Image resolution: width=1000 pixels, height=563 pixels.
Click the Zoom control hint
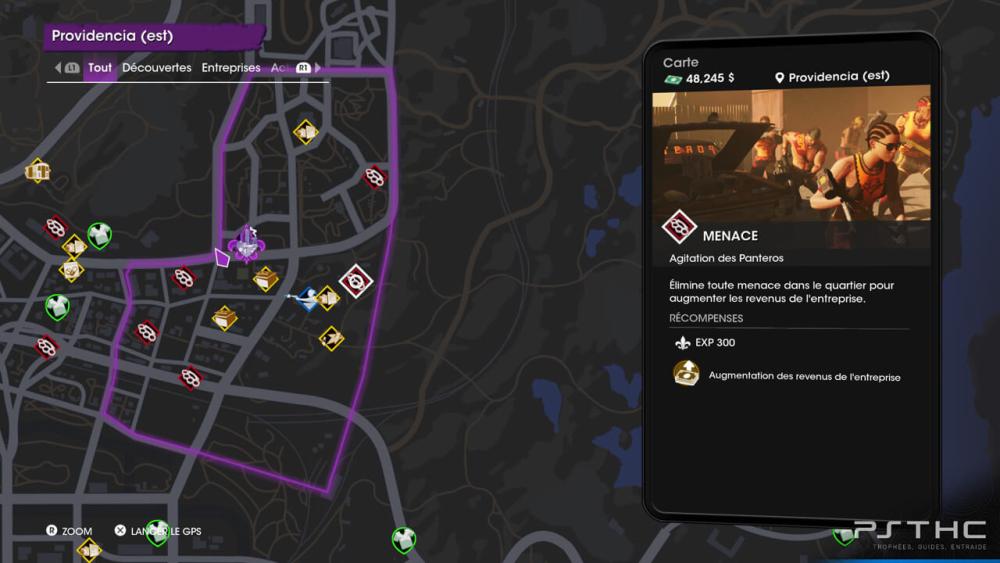[x=69, y=531]
